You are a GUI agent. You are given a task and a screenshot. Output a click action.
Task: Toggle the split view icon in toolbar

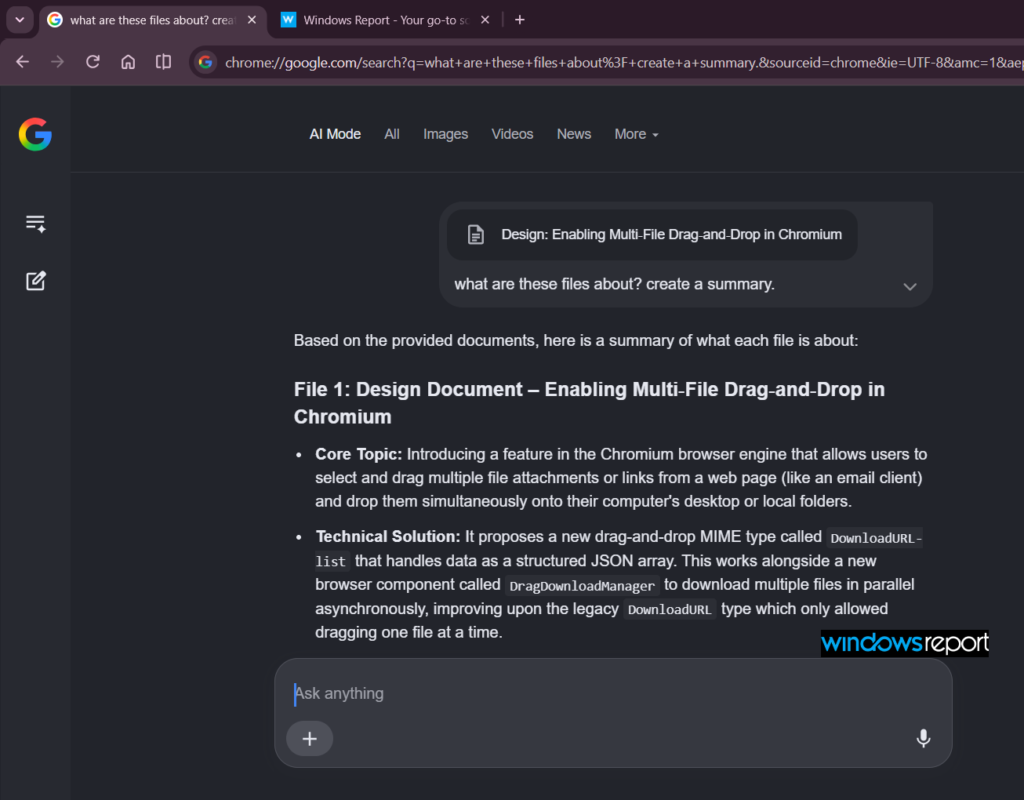pos(163,62)
